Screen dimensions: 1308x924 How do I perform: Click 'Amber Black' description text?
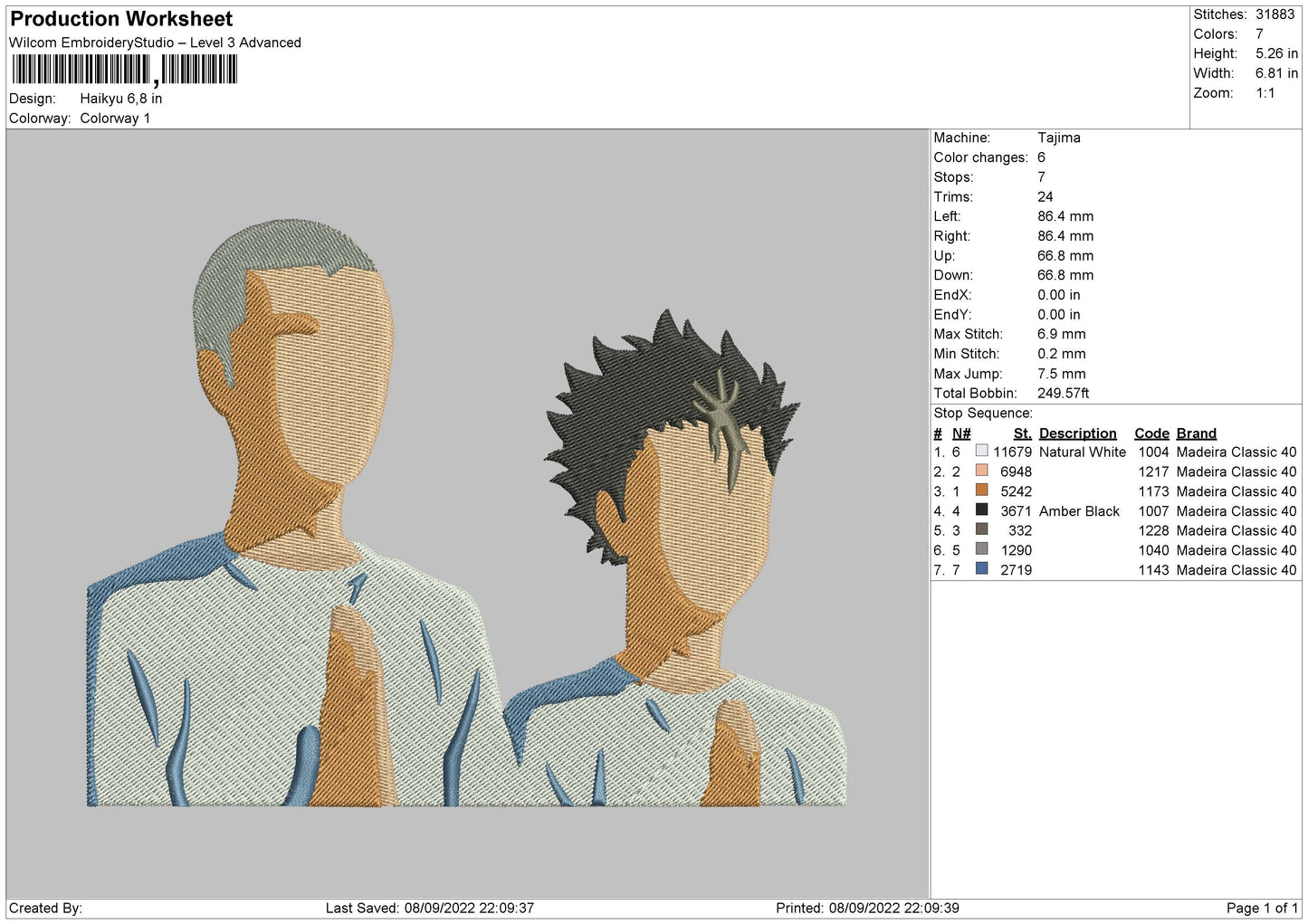point(1079,511)
